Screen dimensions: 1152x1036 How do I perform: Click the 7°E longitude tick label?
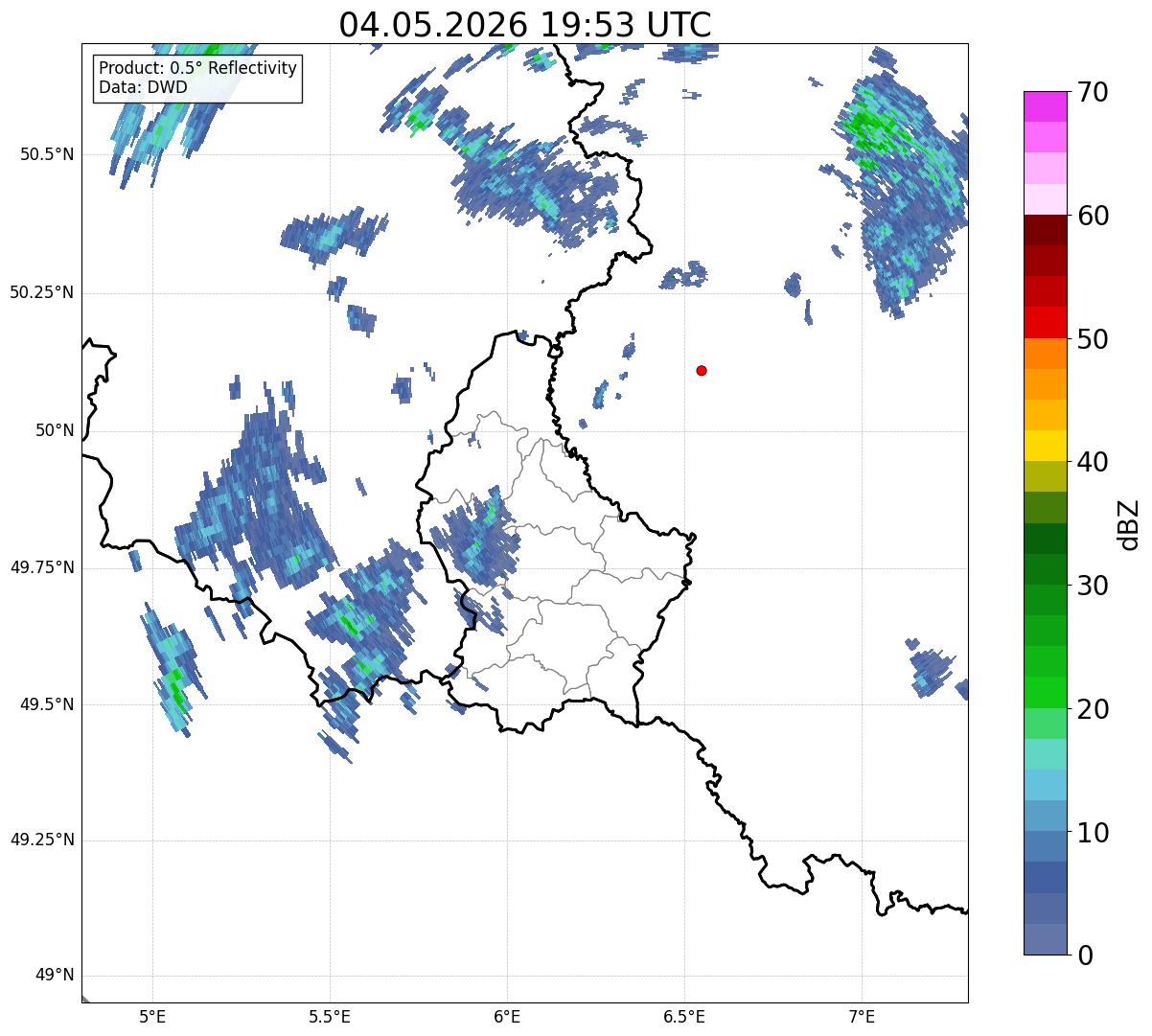tap(862, 1016)
